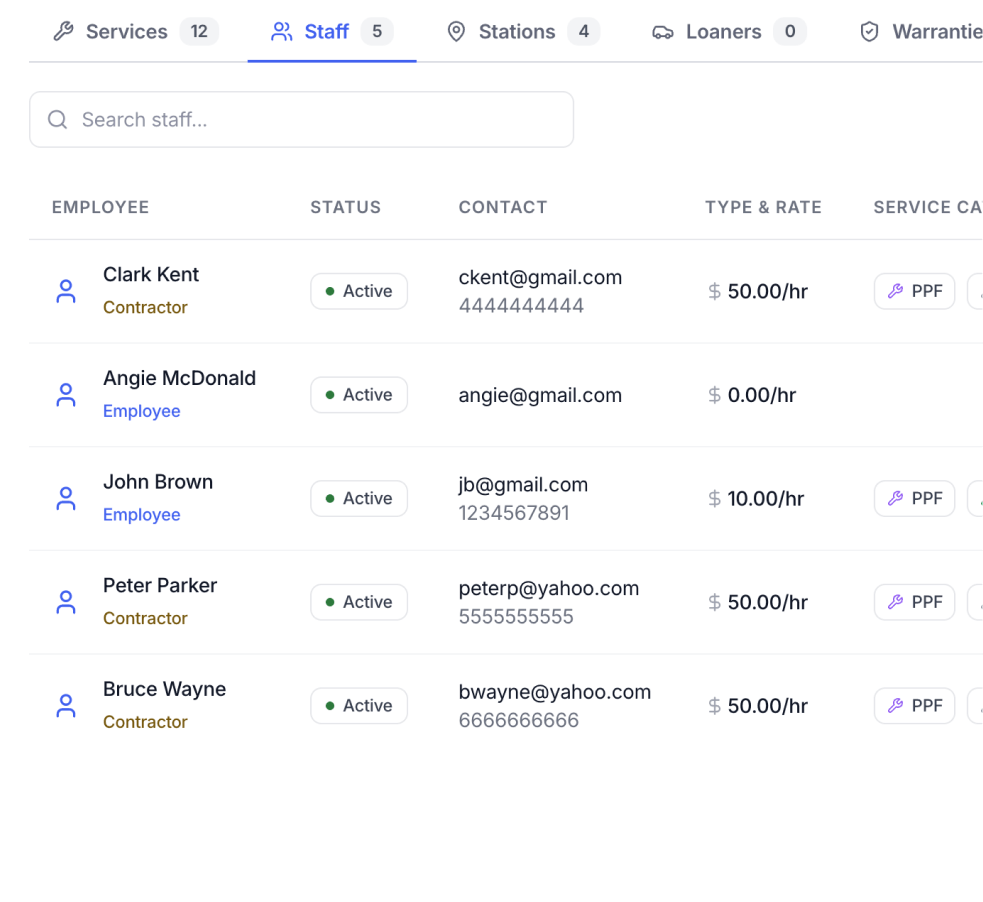Click the CONTACT column header
This screenshot has width=983, height=902.
[503, 207]
